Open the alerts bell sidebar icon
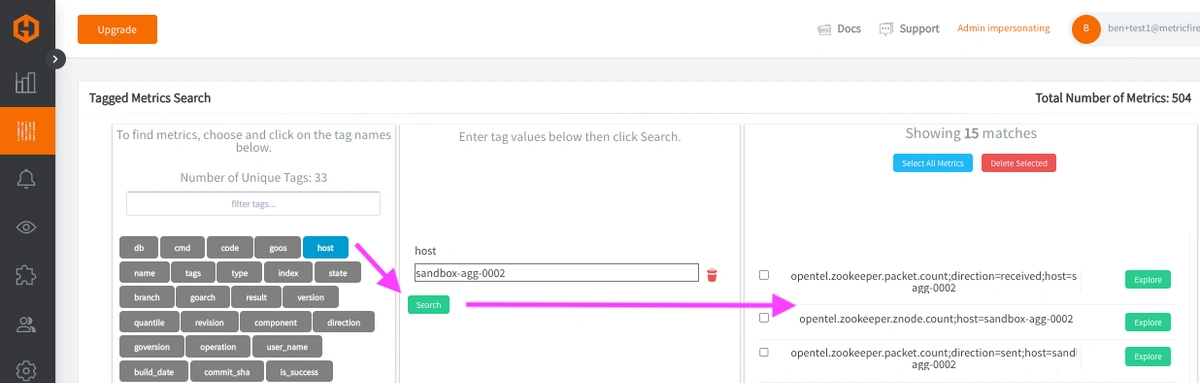 coord(27,179)
